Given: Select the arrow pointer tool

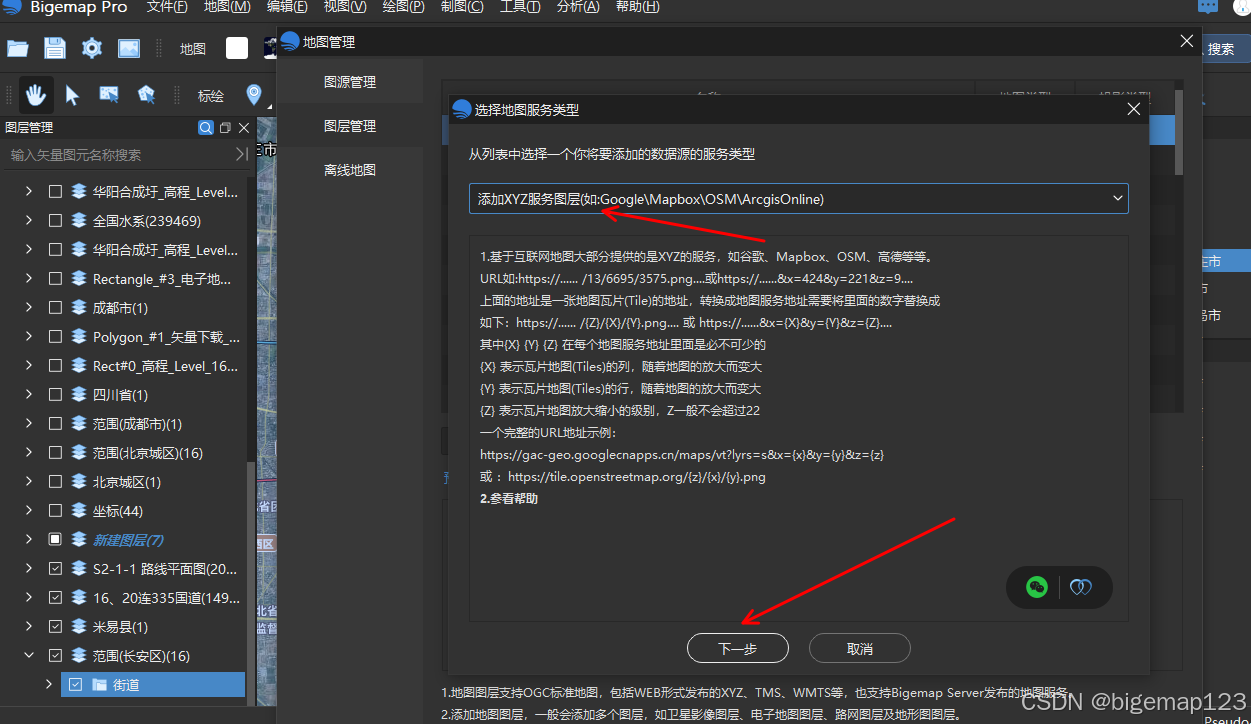Looking at the screenshot, I should 72,95.
